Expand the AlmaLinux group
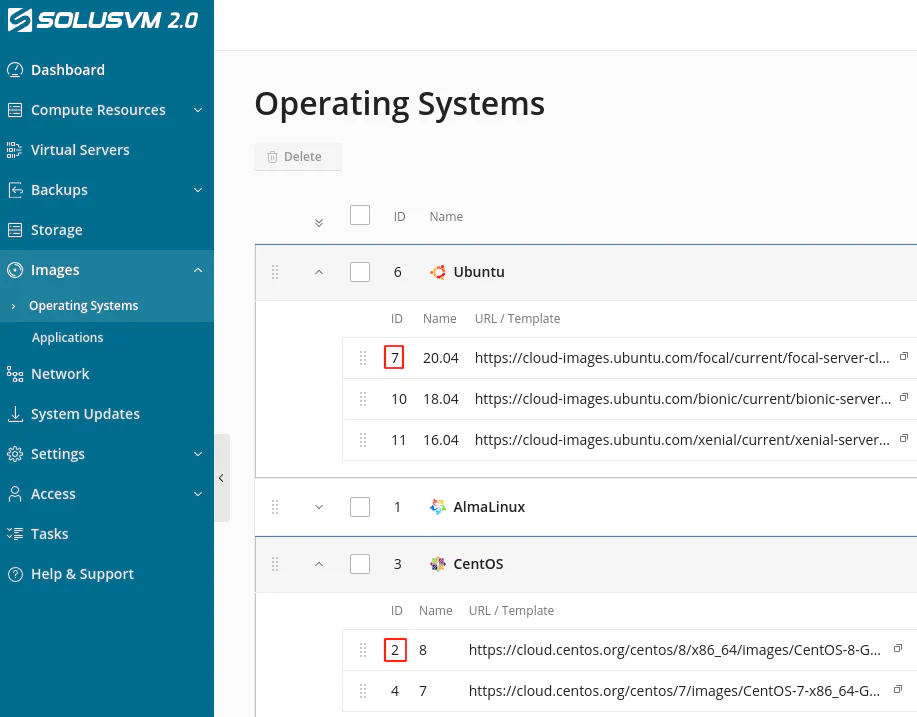 coord(318,507)
